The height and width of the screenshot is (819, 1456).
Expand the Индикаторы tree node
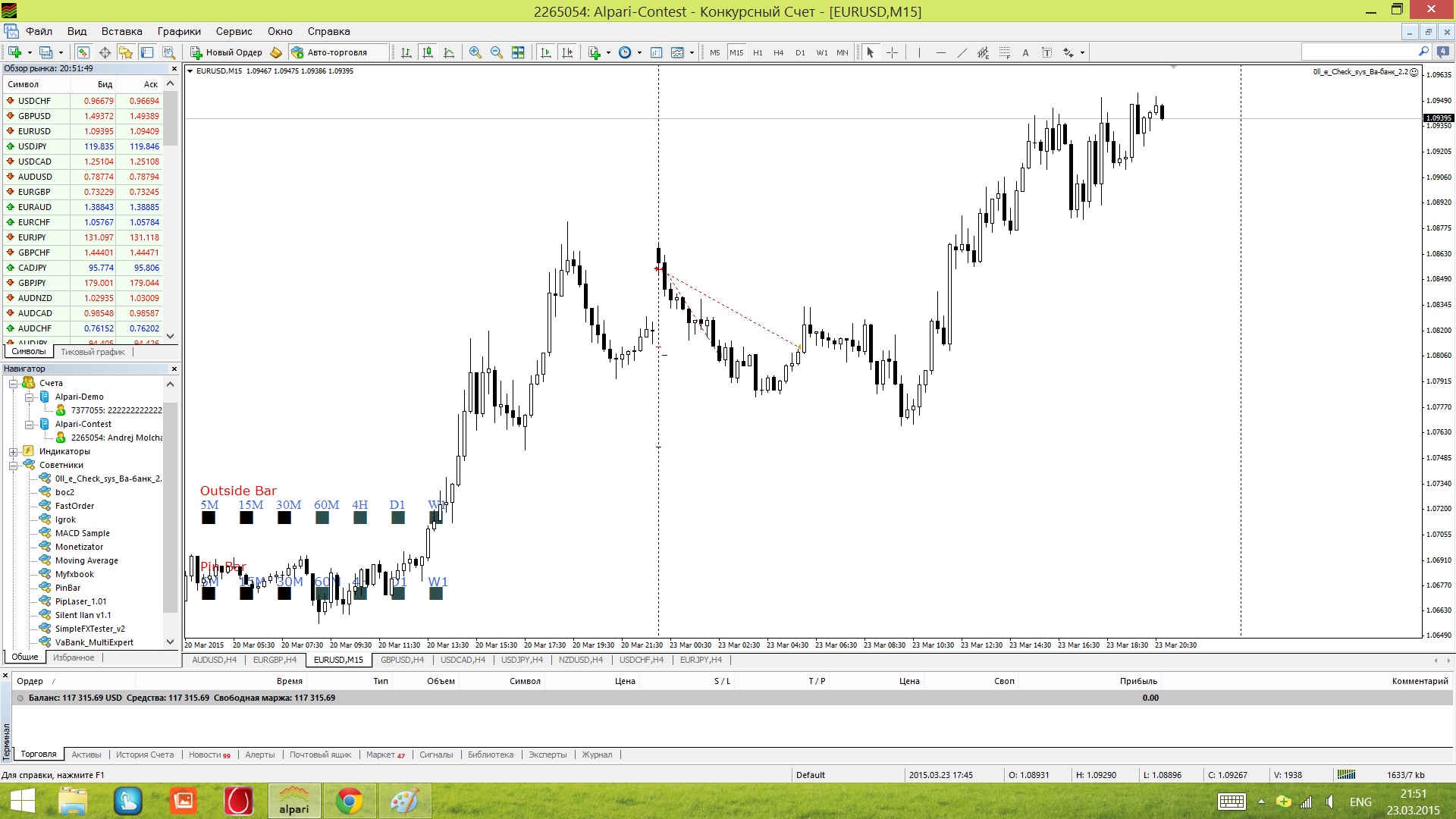(13, 451)
